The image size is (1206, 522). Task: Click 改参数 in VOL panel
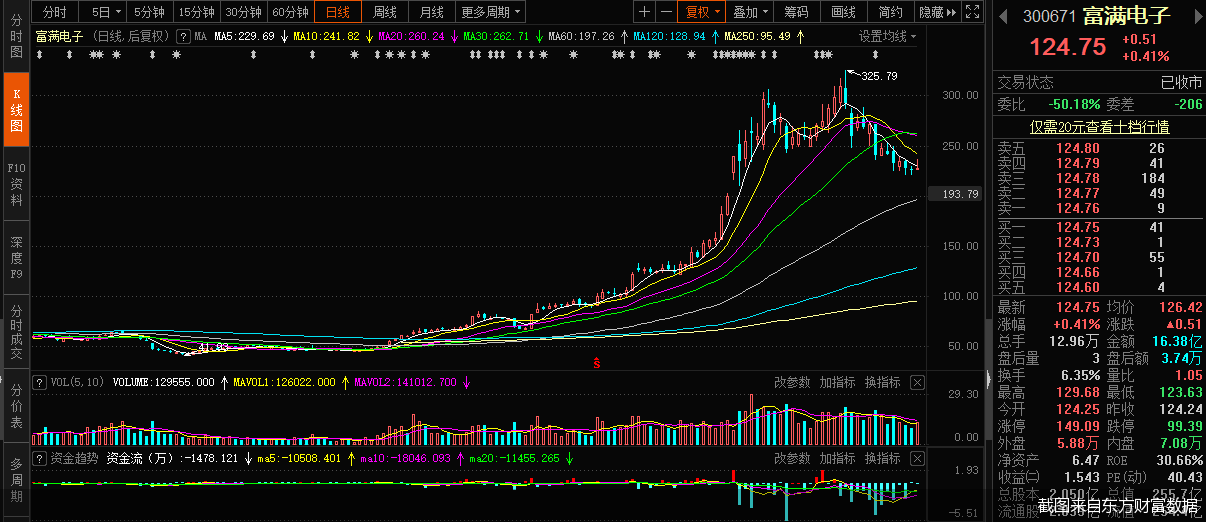(x=792, y=382)
